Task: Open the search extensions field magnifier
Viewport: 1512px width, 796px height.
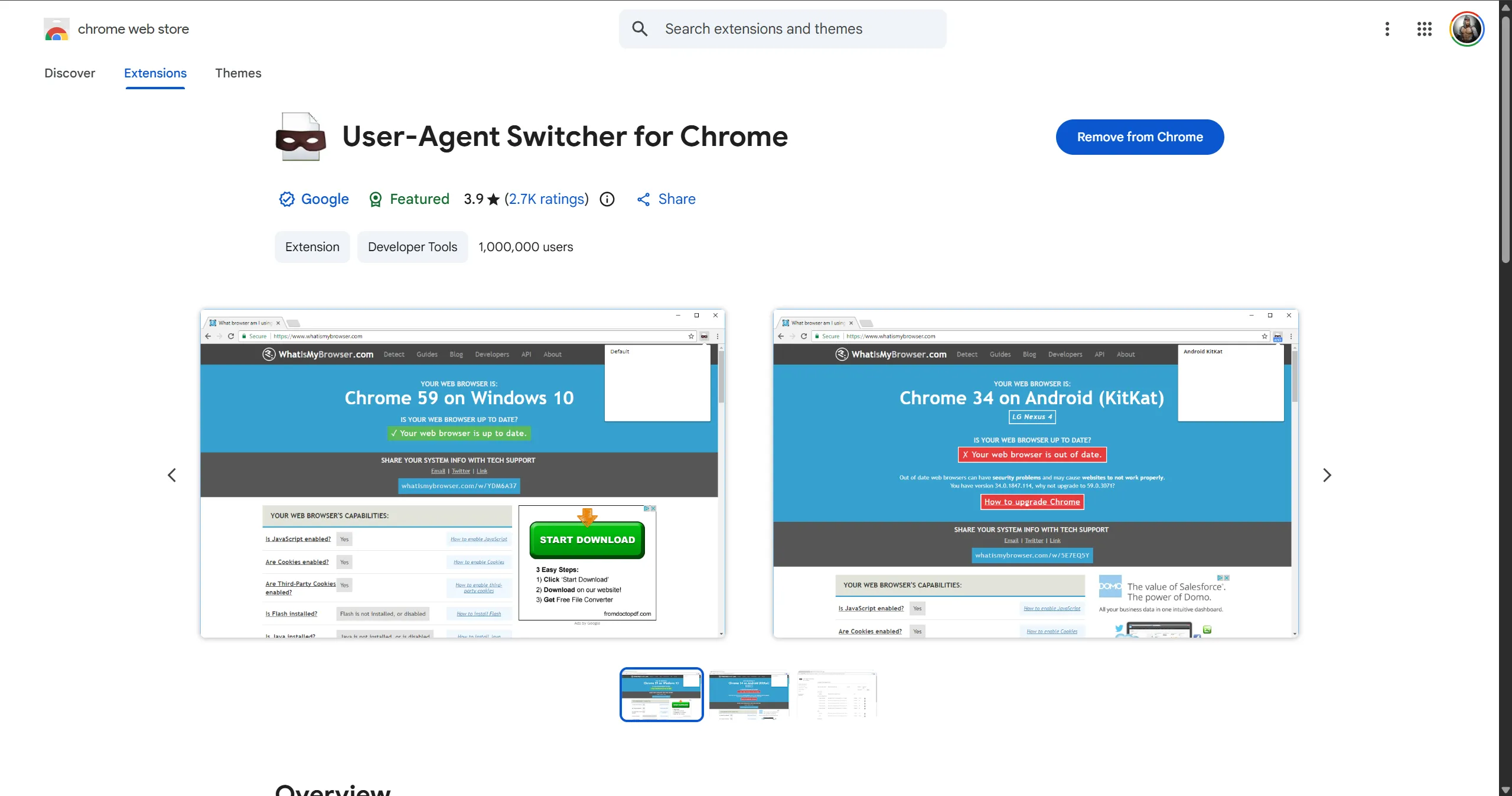Action: 640,28
